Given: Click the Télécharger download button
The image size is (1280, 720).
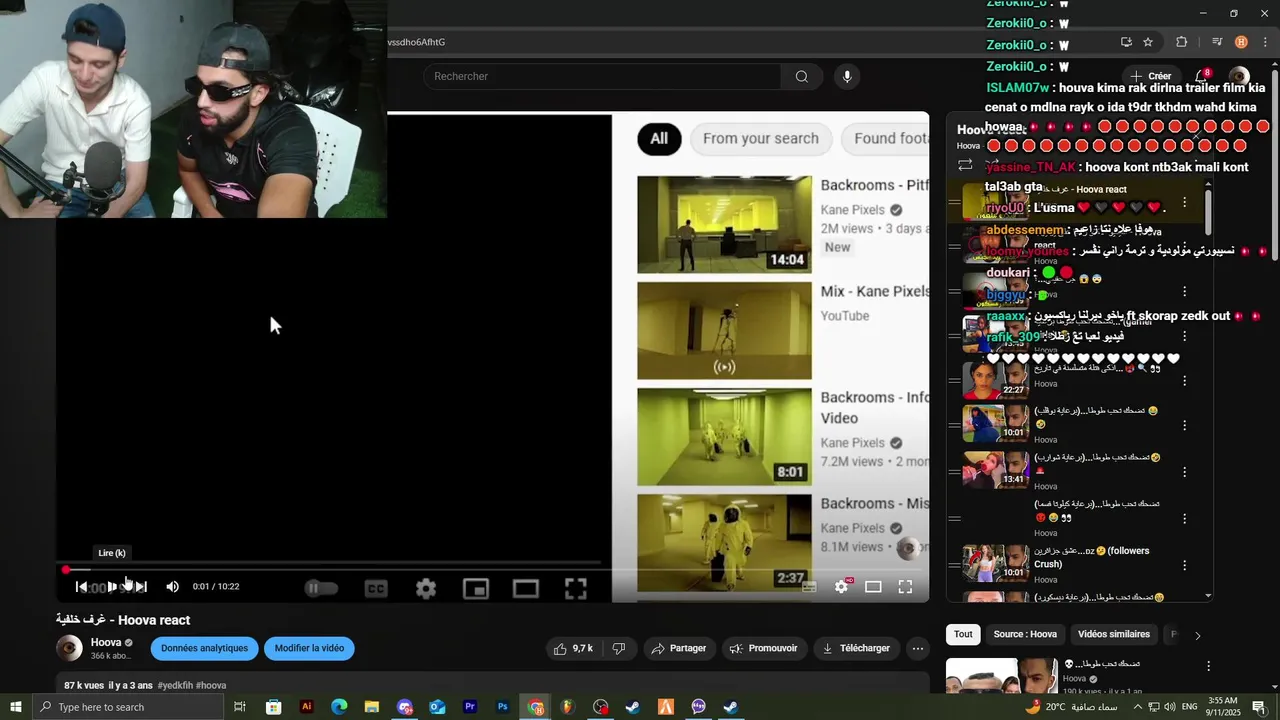Looking at the screenshot, I should 856,649.
